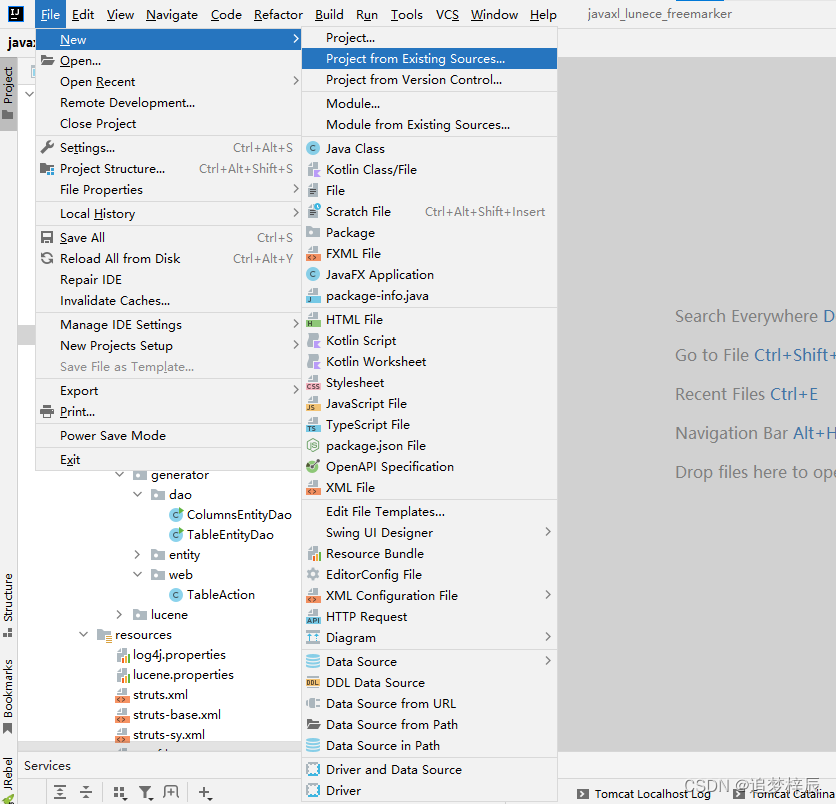The width and height of the screenshot is (836, 804).
Task: Select Power Save Mode
Action: tap(168, 436)
